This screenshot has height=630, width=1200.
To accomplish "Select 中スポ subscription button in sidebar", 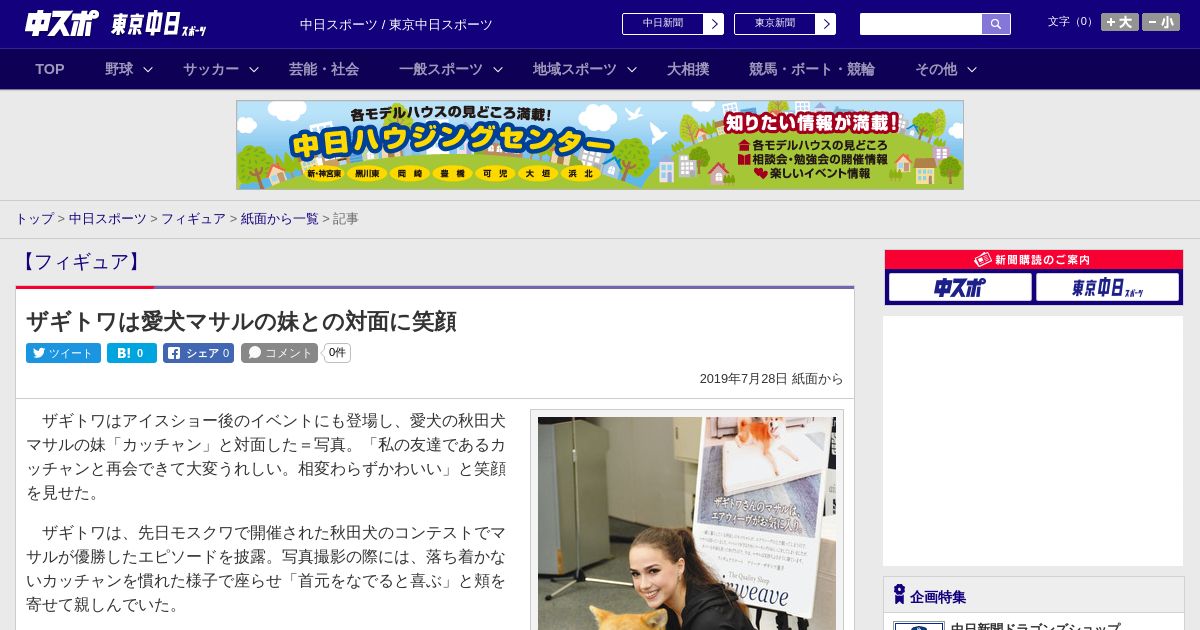I will [960, 287].
